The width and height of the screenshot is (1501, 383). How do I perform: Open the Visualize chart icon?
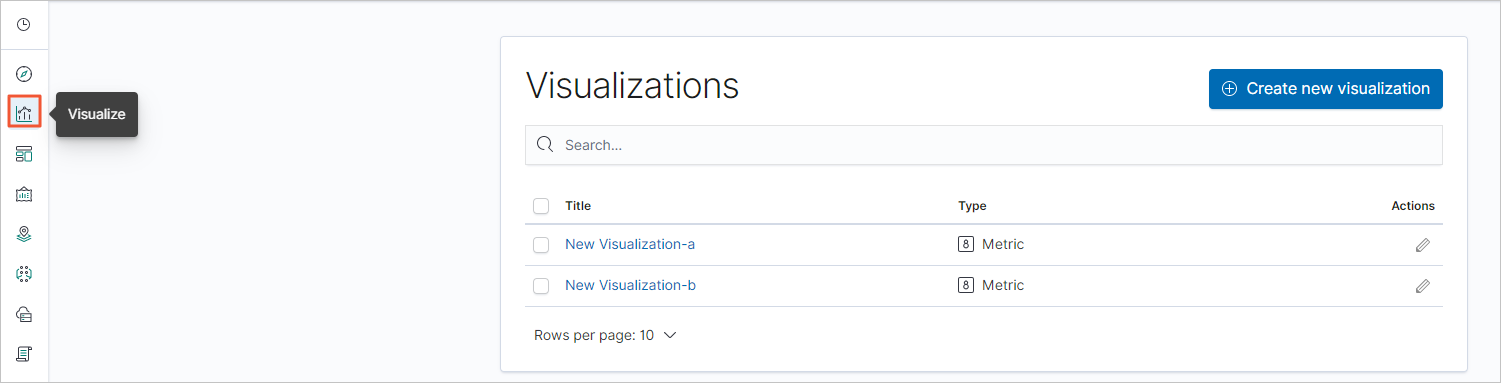(24, 113)
